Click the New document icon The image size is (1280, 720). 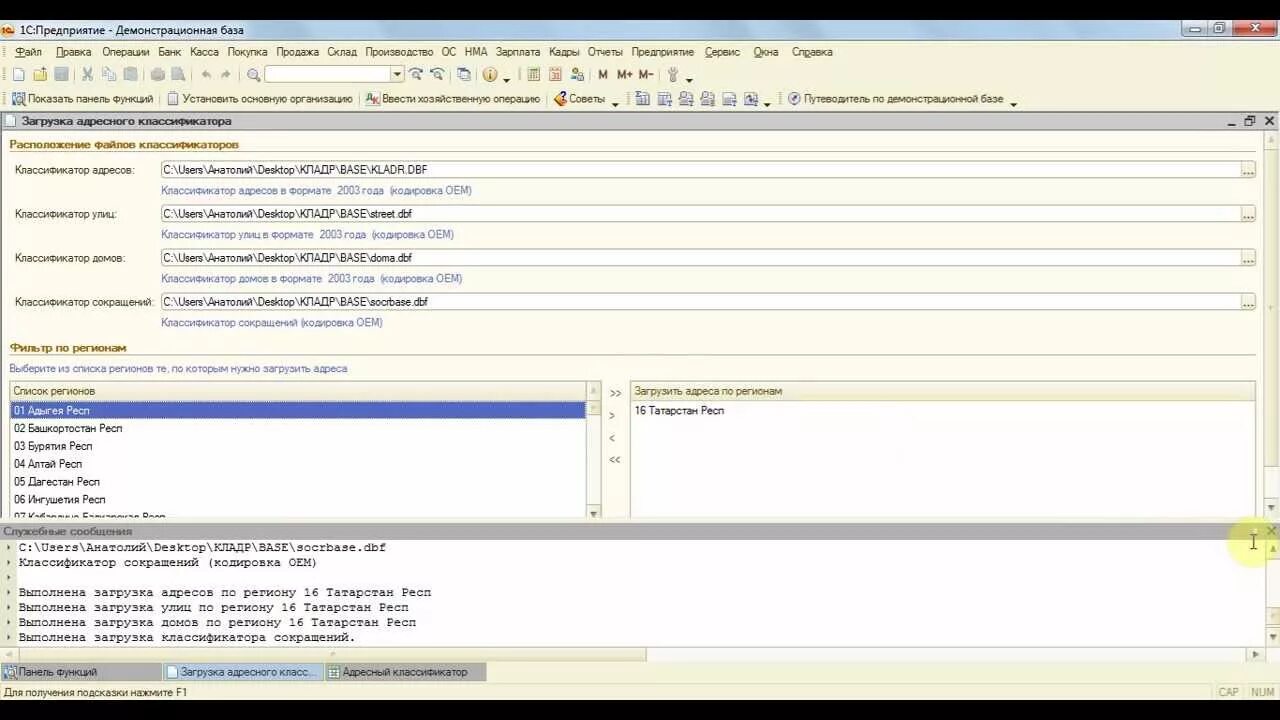[x=19, y=75]
